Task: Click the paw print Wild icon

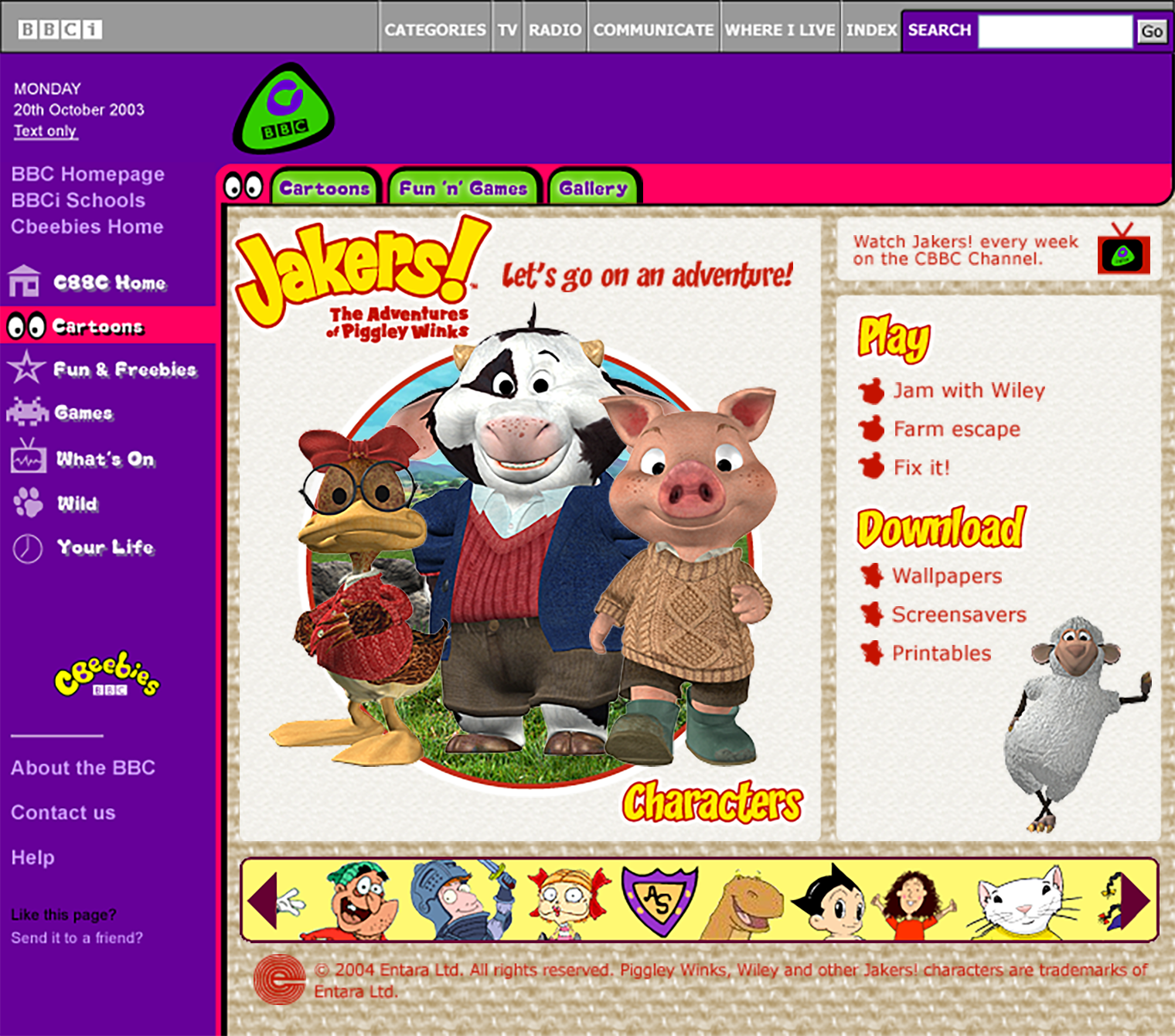Action: pos(29,503)
